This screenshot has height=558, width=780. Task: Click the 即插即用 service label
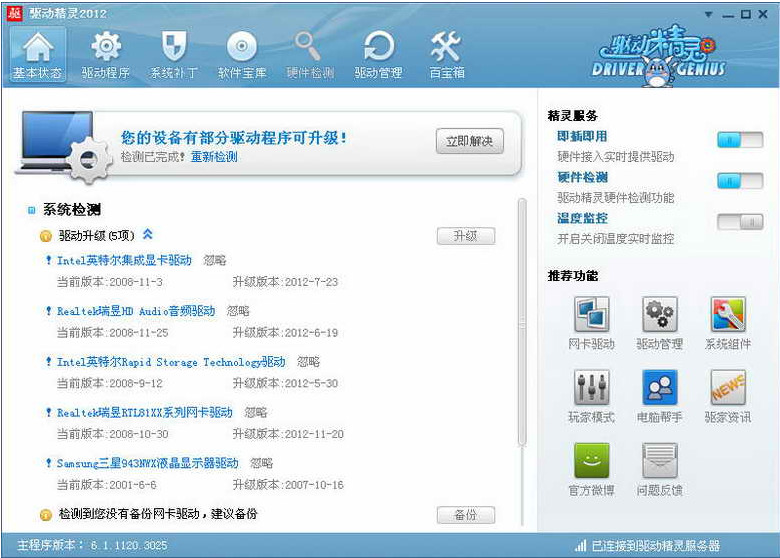click(x=582, y=137)
